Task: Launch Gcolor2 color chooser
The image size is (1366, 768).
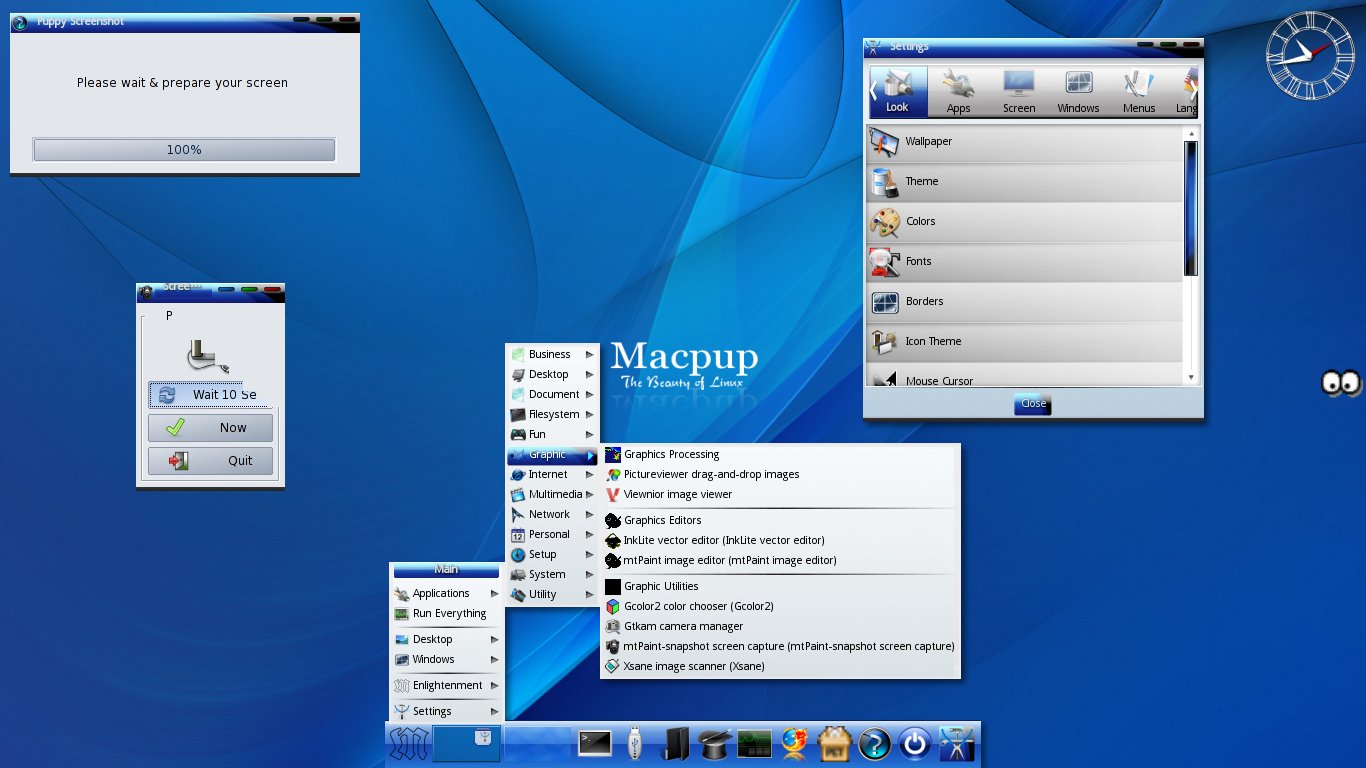Action: pos(780,606)
